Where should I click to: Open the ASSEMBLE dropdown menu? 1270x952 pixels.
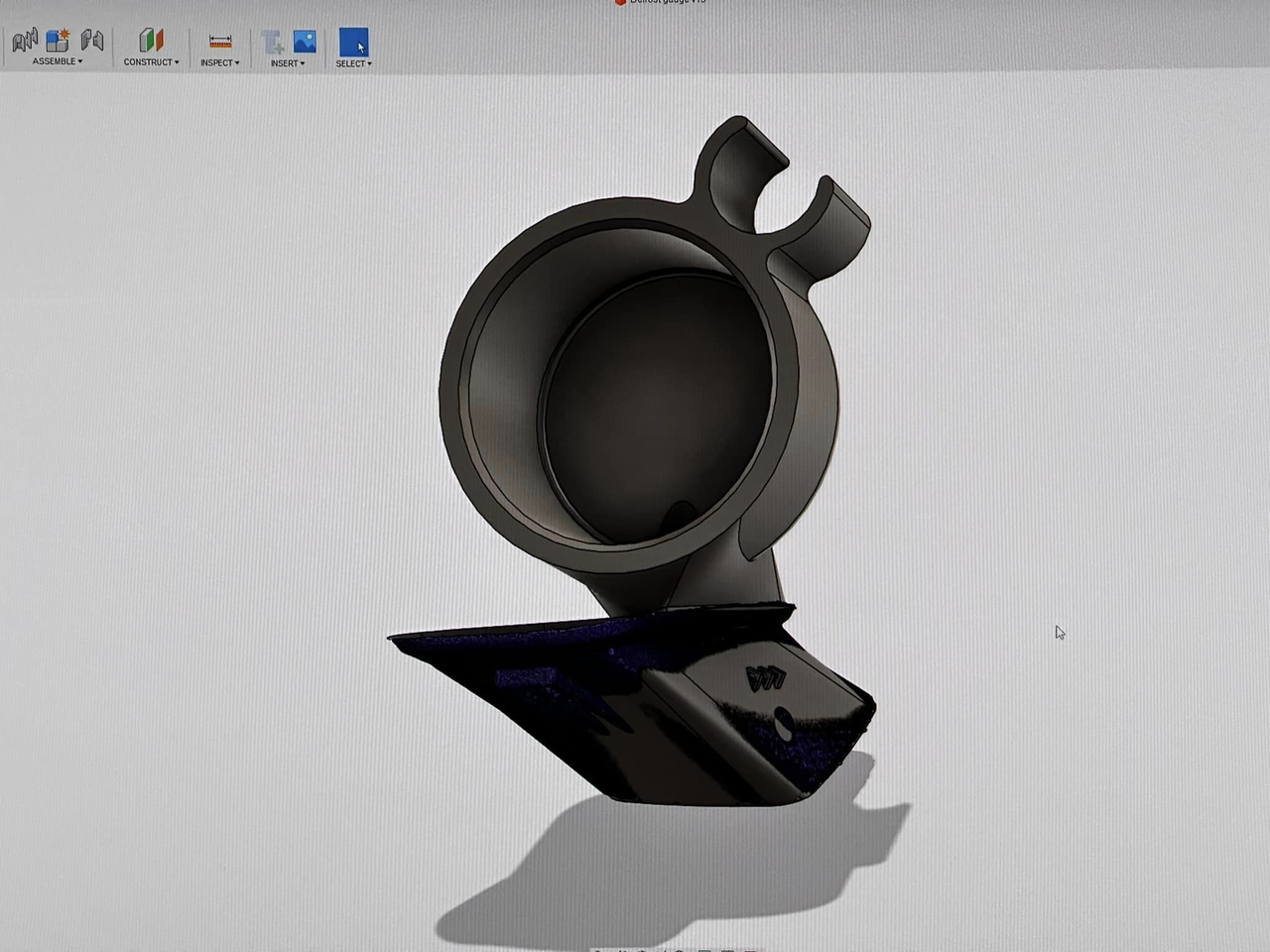click(58, 61)
